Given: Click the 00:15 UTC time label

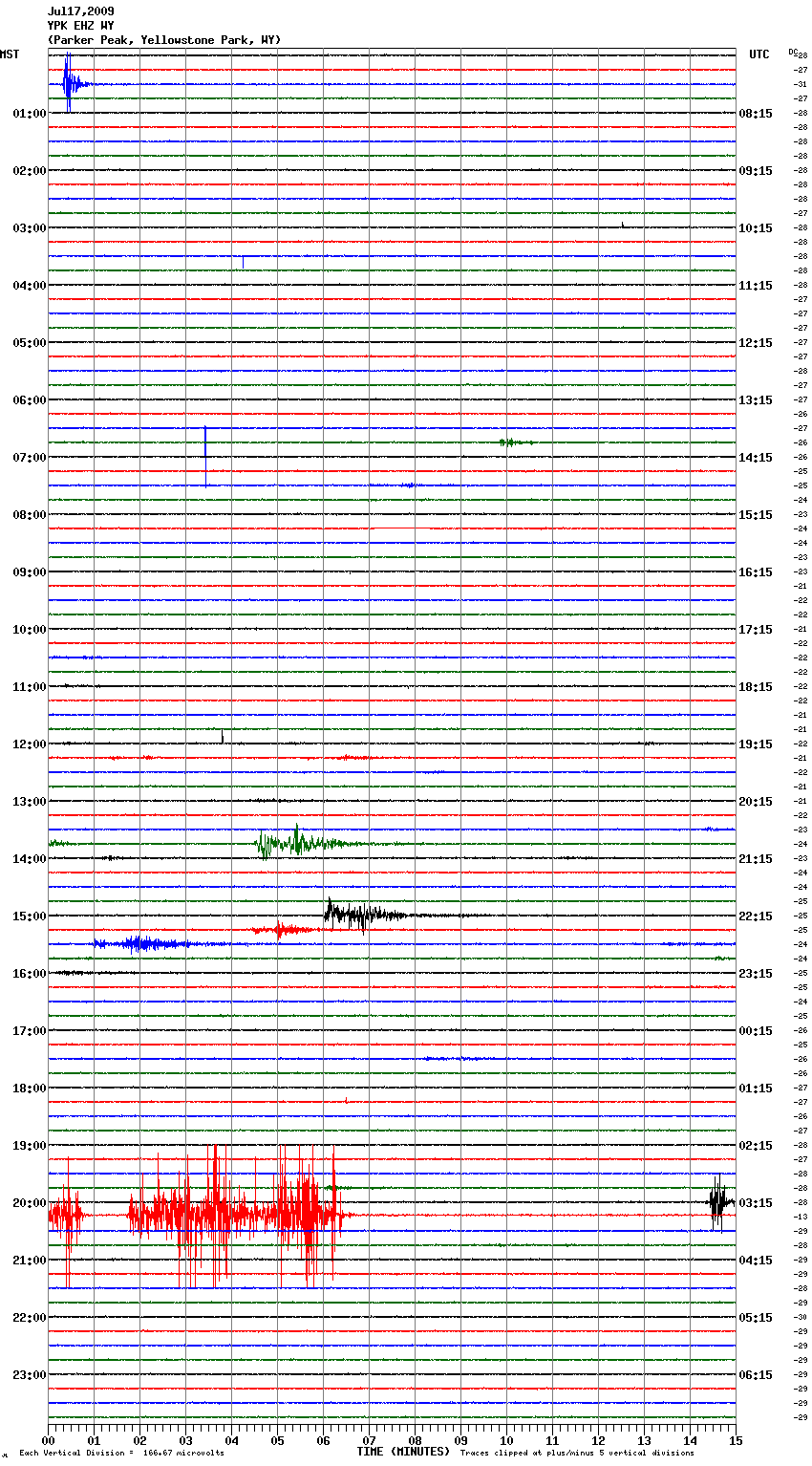Looking at the screenshot, I should [756, 1031].
